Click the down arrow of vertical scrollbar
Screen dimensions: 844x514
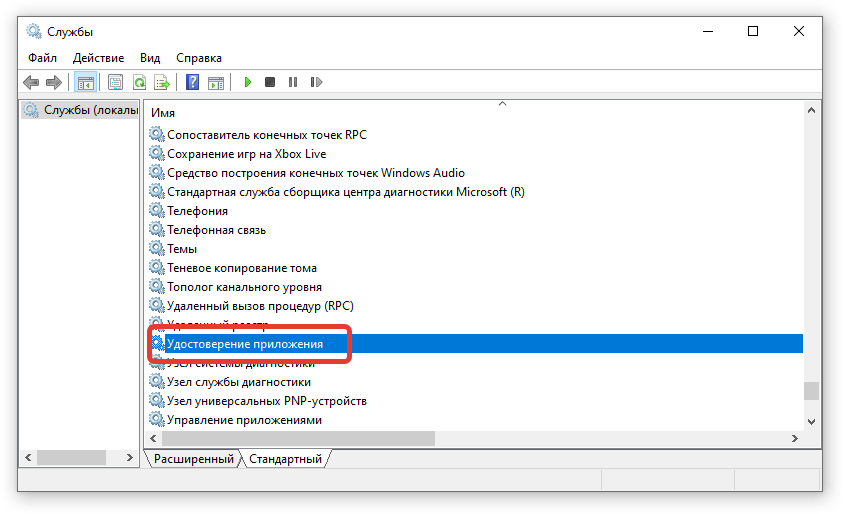tap(811, 421)
